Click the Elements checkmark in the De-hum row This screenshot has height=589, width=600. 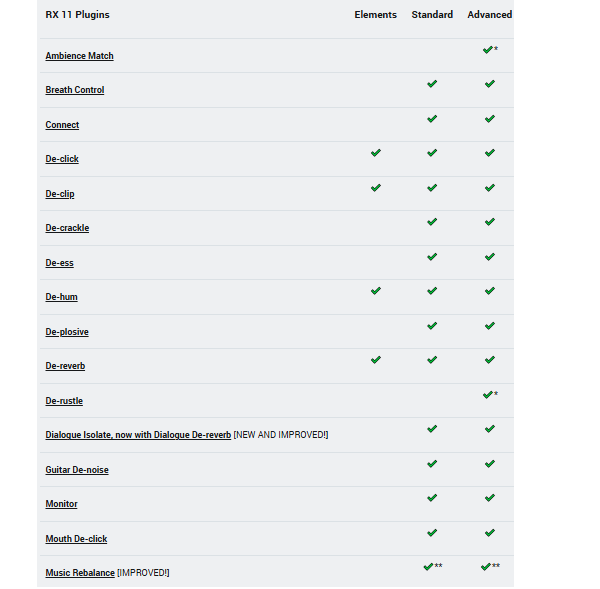(x=376, y=291)
